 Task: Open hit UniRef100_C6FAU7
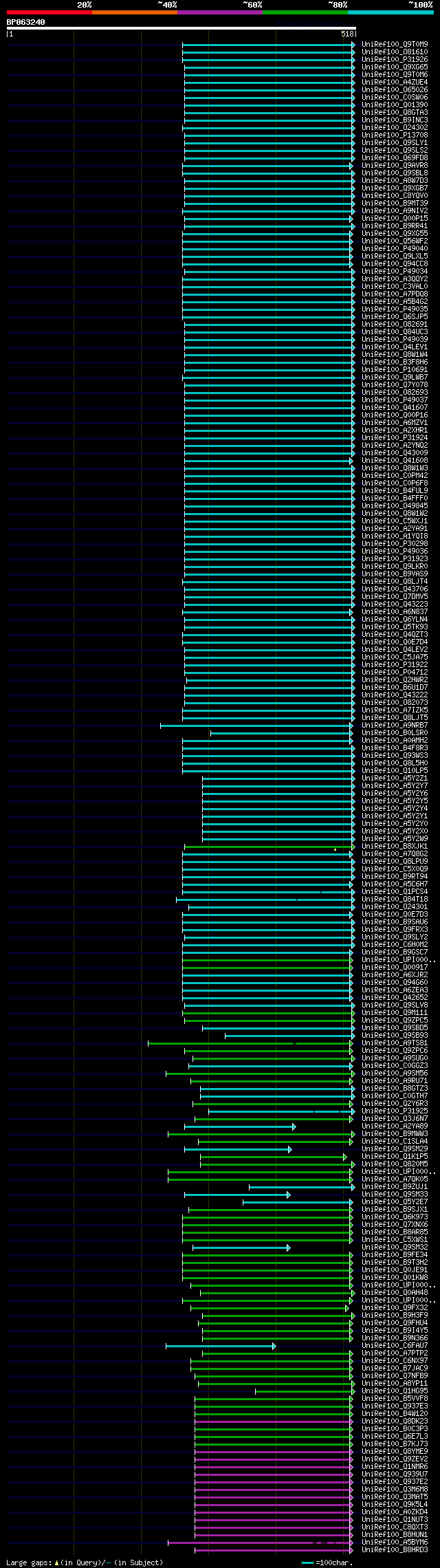395,1346
